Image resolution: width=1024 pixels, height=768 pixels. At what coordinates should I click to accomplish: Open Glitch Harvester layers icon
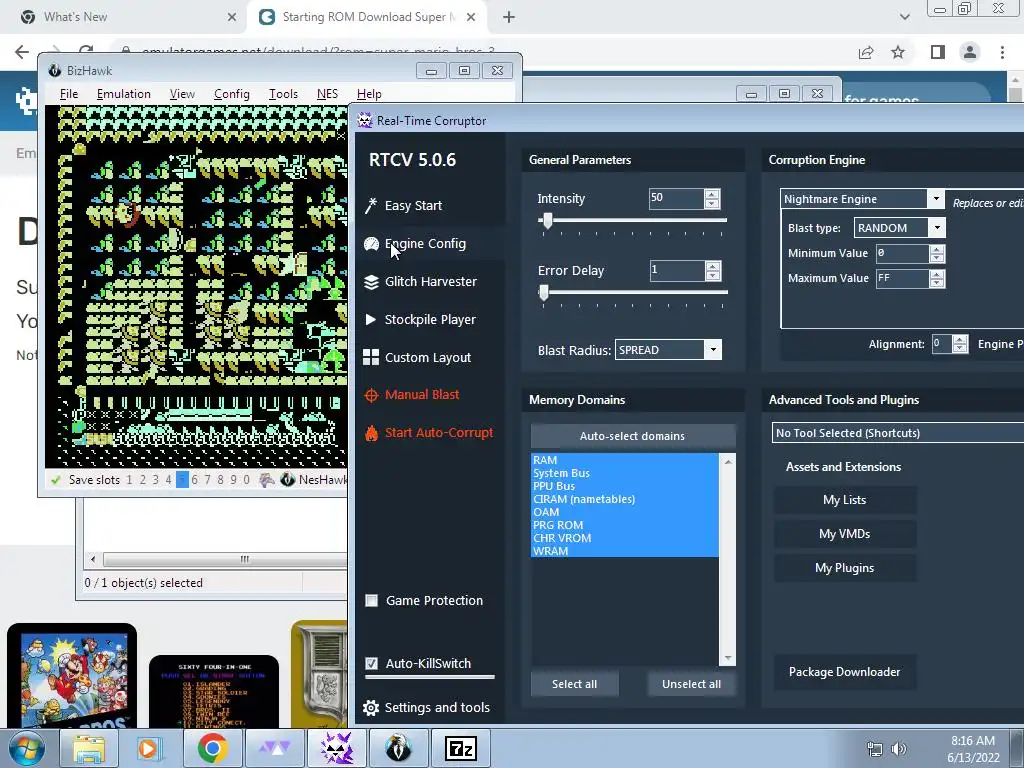[371, 281]
